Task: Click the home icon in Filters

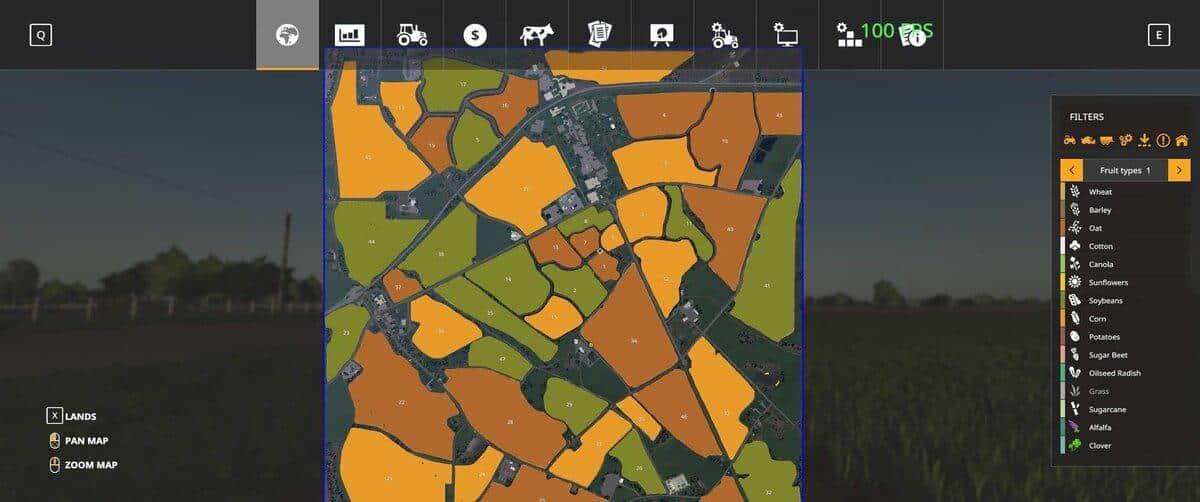Action: (x=1181, y=141)
